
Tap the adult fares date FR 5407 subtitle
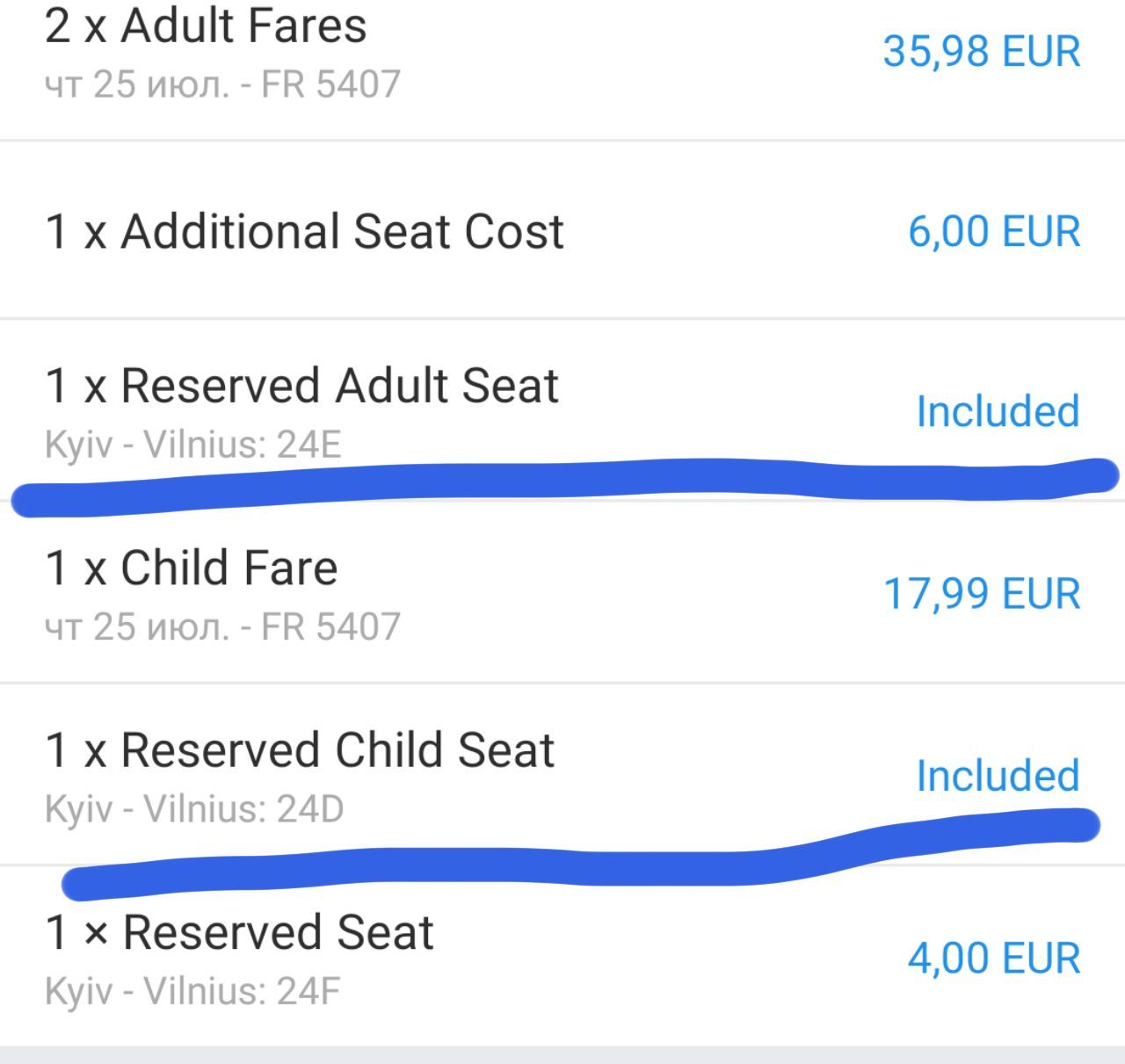[222, 84]
